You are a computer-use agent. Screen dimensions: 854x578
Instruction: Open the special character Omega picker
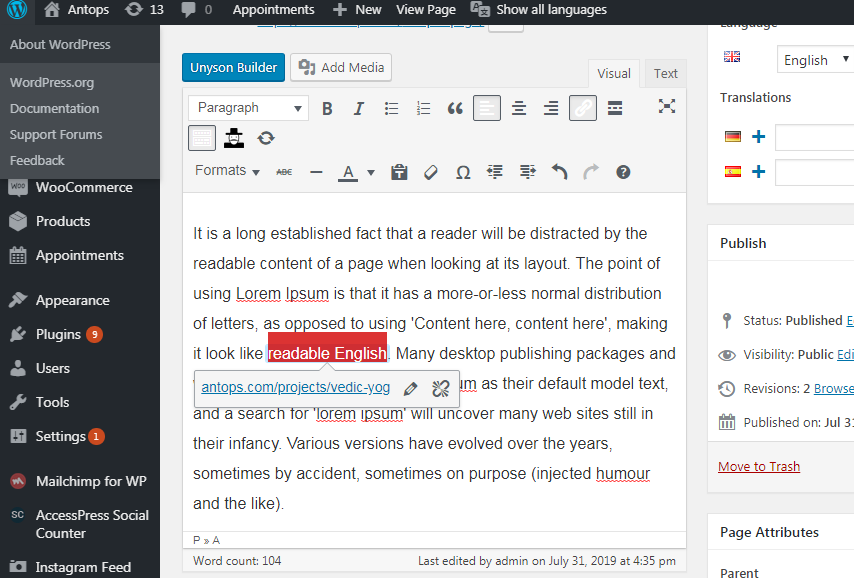coord(463,173)
